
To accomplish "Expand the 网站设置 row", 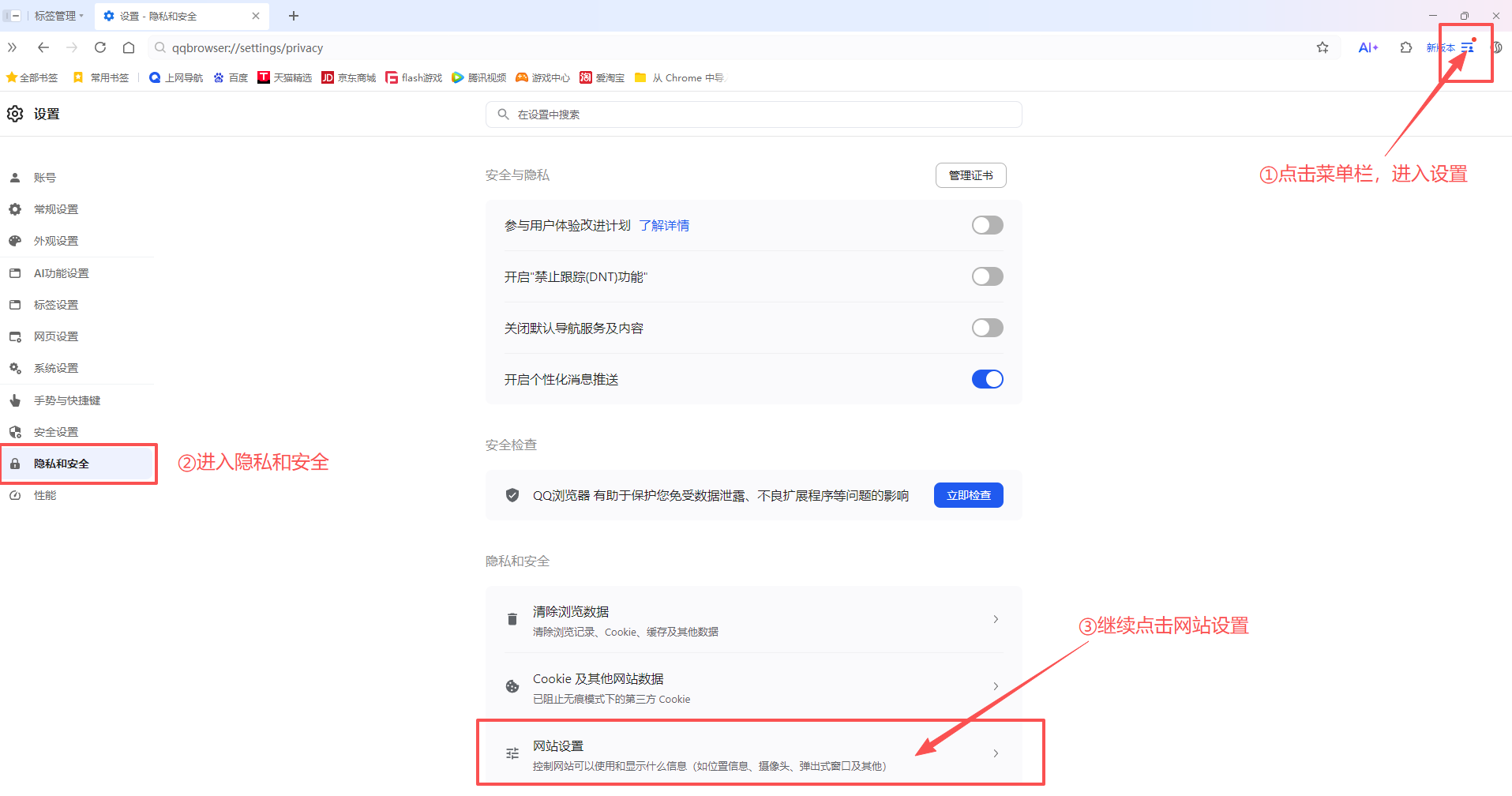I will [x=754, y=753].
